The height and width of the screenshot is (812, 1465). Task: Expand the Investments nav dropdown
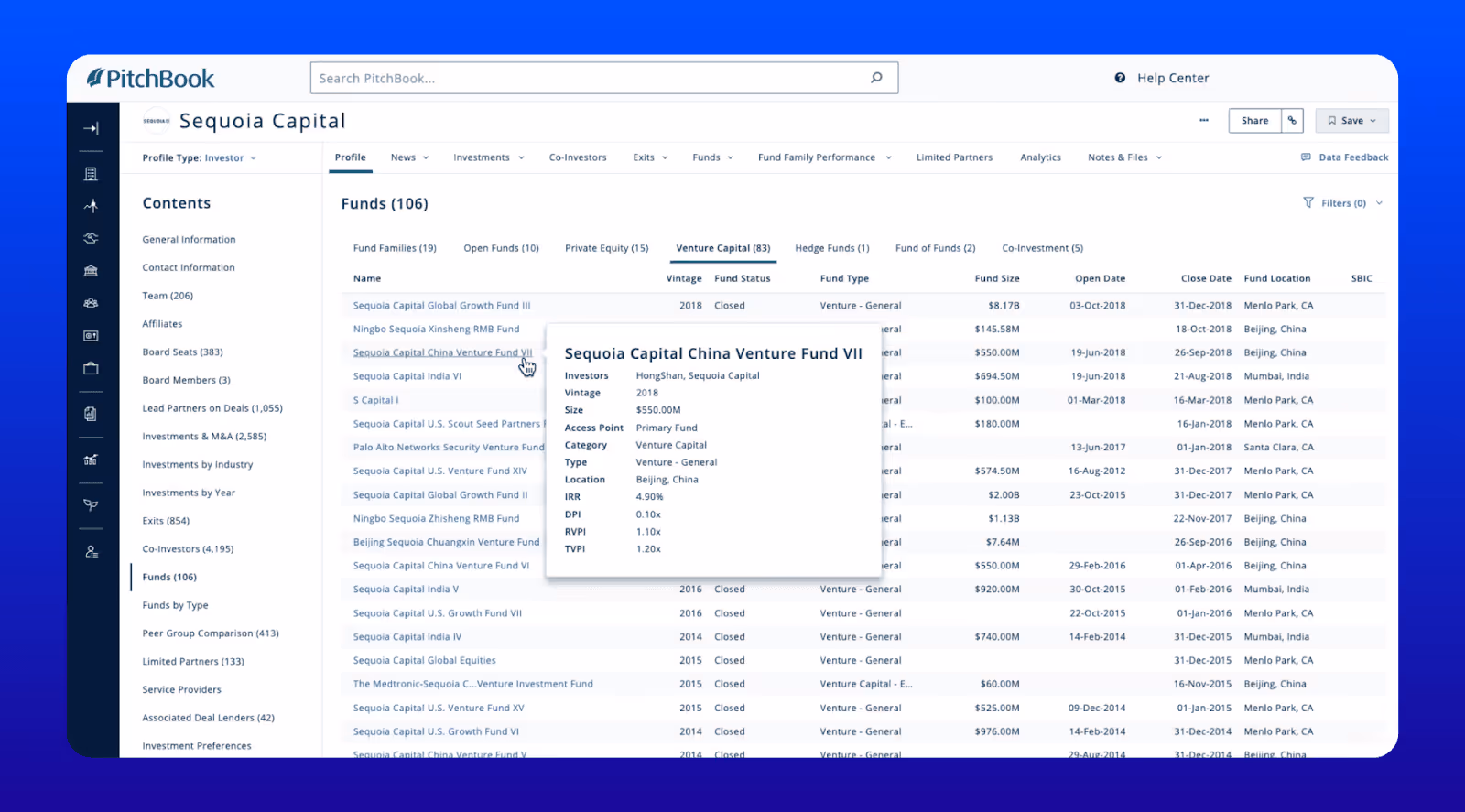489,157
